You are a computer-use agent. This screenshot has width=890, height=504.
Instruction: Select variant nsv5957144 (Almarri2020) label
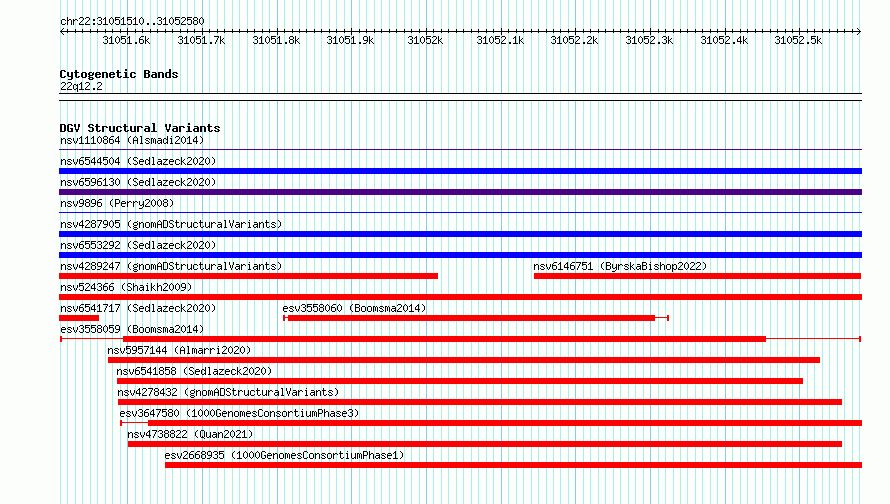179,350
